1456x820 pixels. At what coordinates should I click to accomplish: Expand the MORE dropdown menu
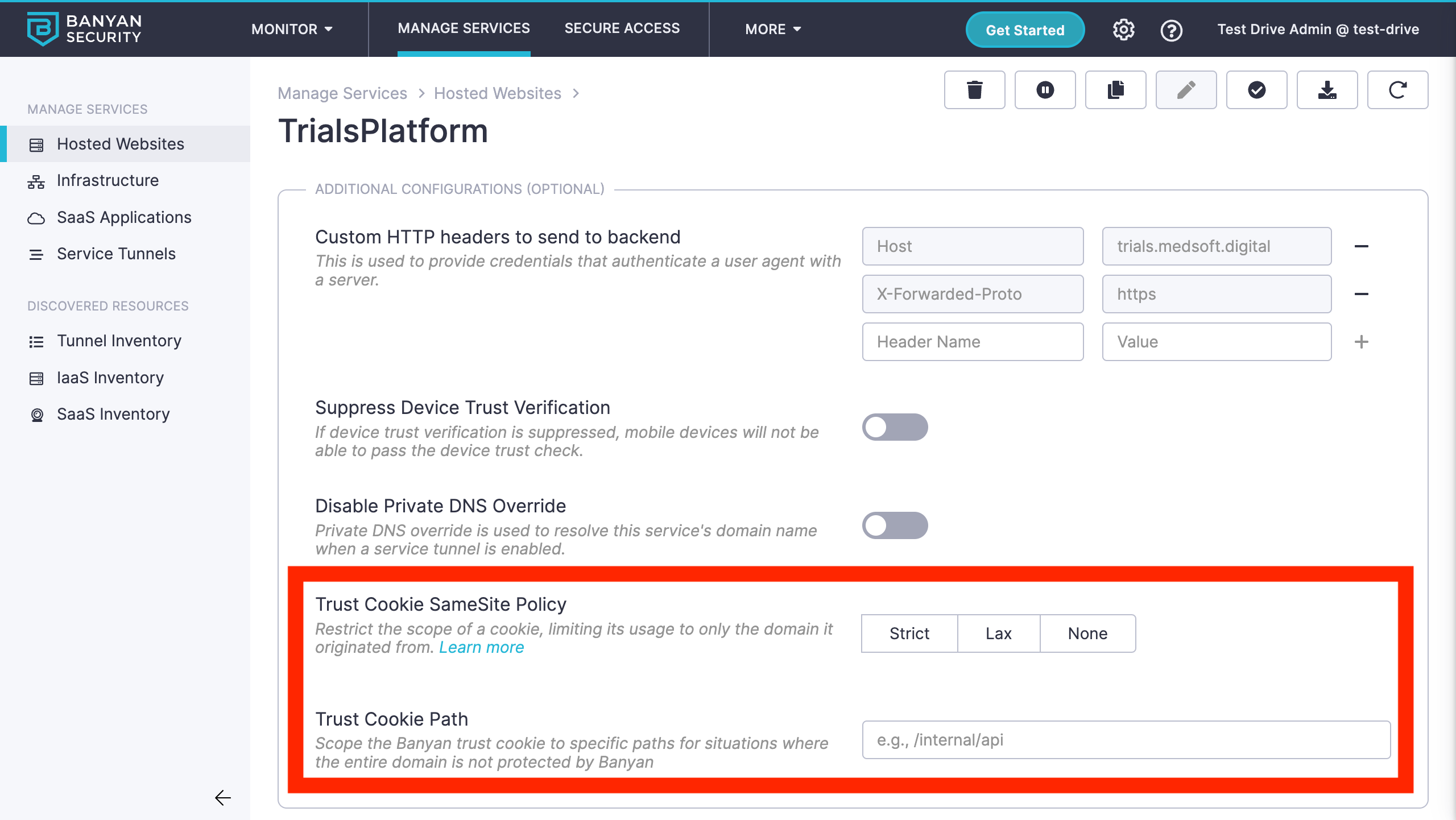(773, 29)
